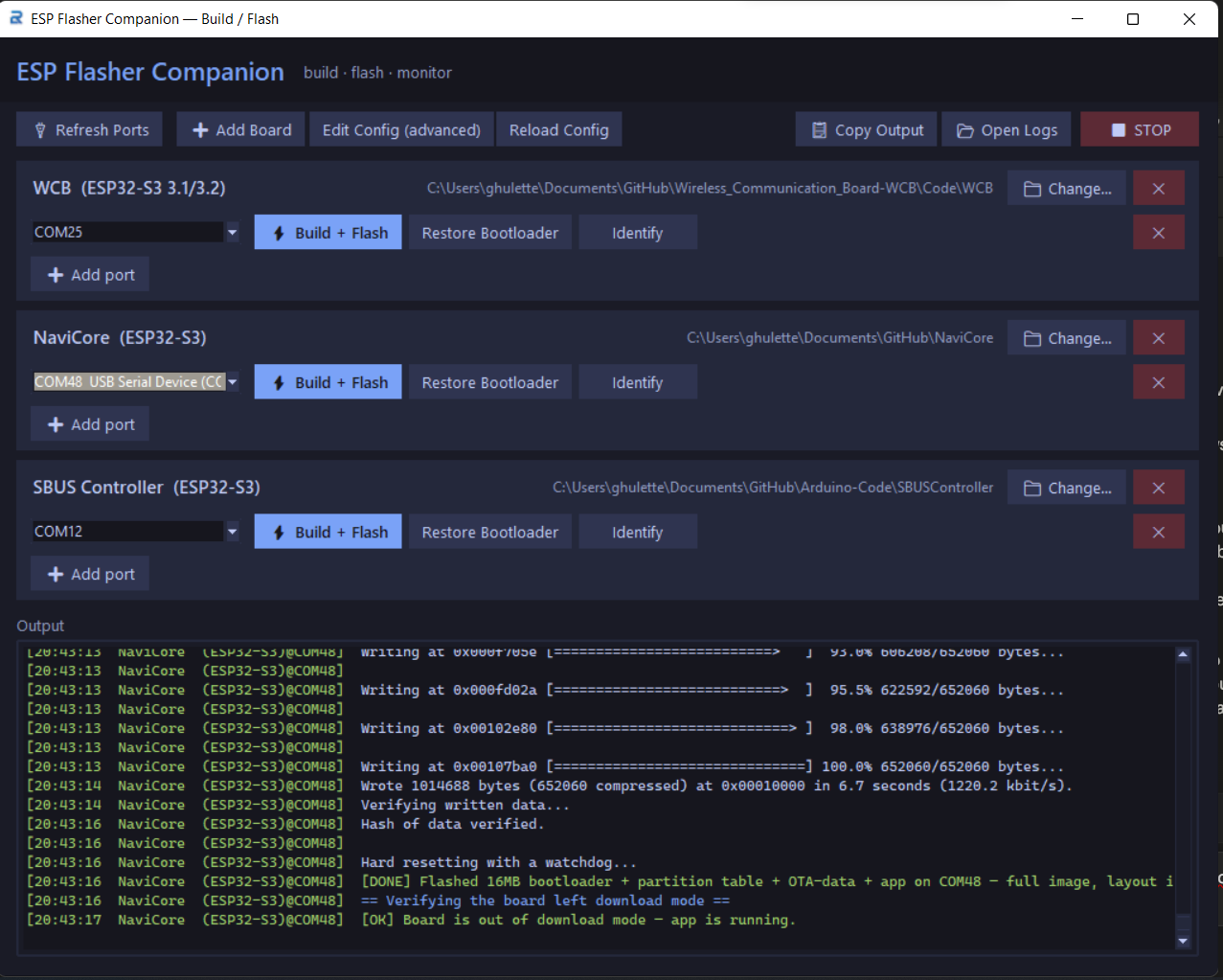Remove the SBUS Controller board
Screen dimensions: 1223x980
pos(1159,487)
